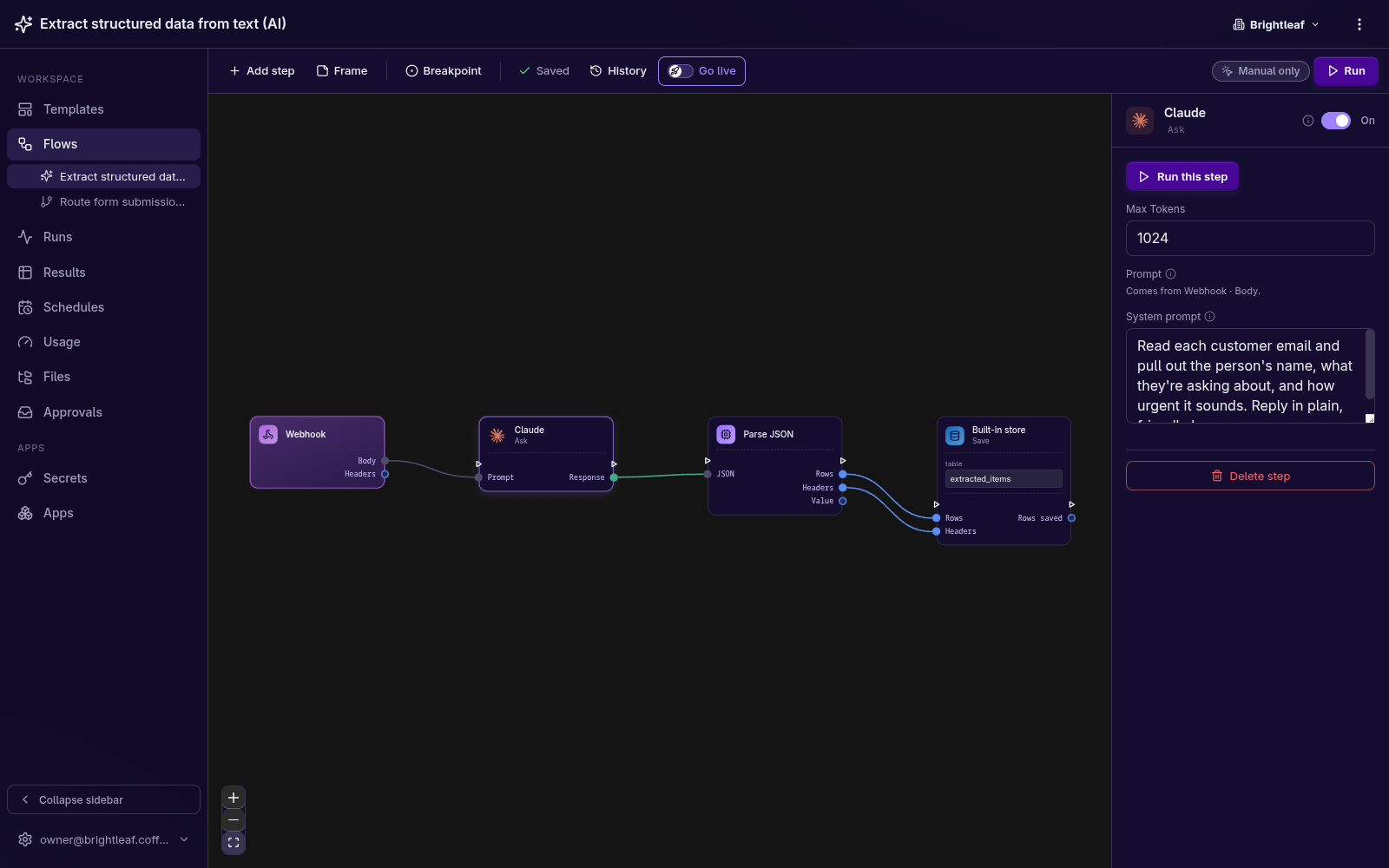The width and height of the screenshot is (1389, 868).
Task: Open the owner account dropdown chevron
Action: [x=184, y=839]
